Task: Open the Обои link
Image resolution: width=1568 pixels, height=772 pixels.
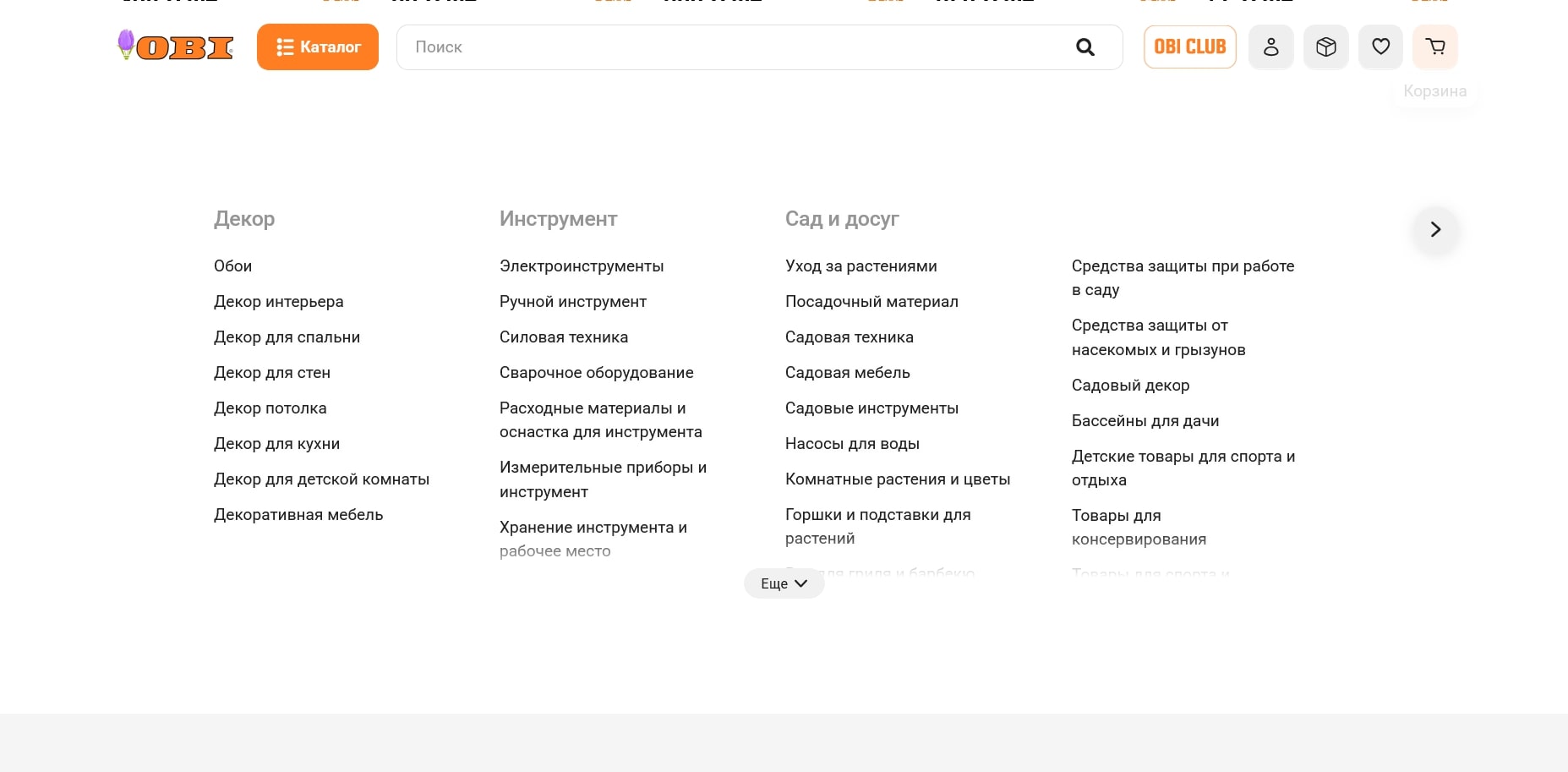Action: pyautogui.click(x=232, y=266)
